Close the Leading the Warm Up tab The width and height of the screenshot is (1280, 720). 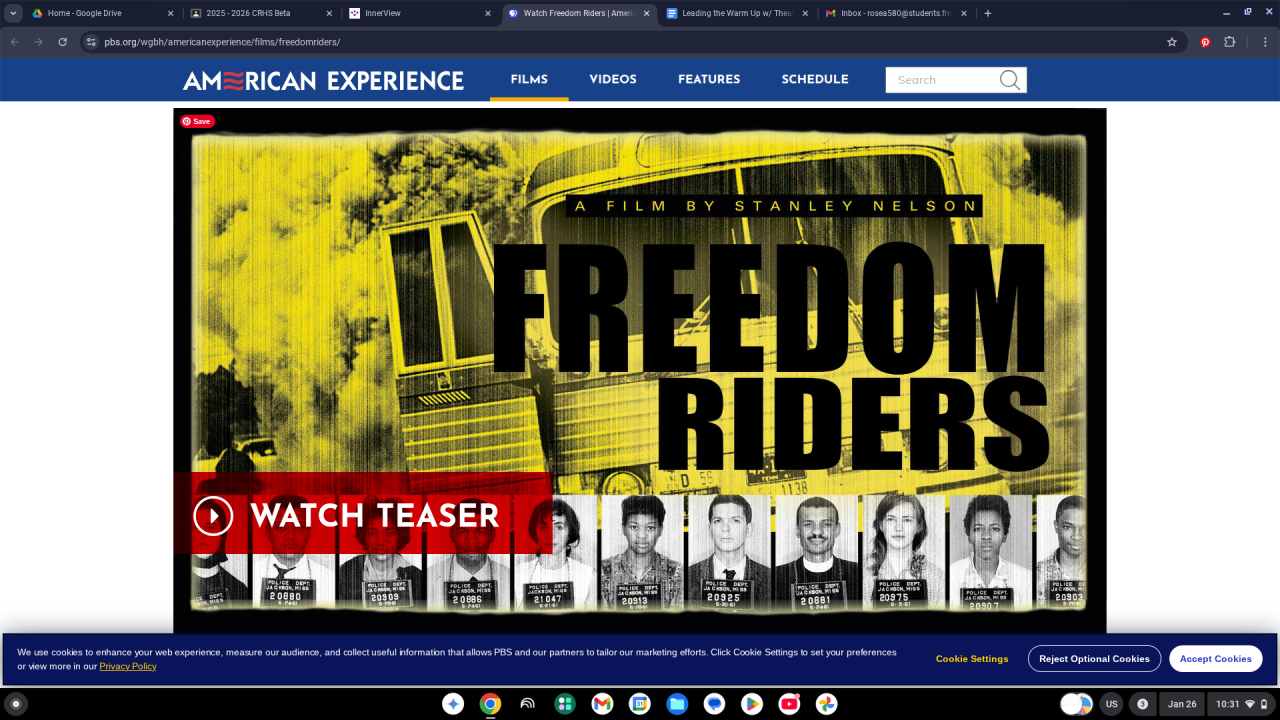(x=805, y=13)
